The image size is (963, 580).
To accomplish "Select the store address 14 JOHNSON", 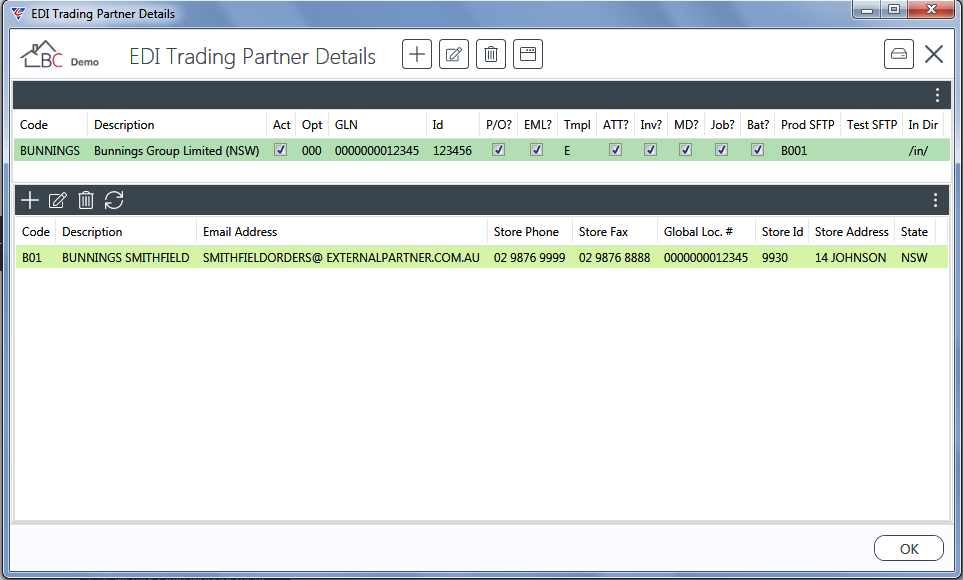I will [x=851, y=257].
